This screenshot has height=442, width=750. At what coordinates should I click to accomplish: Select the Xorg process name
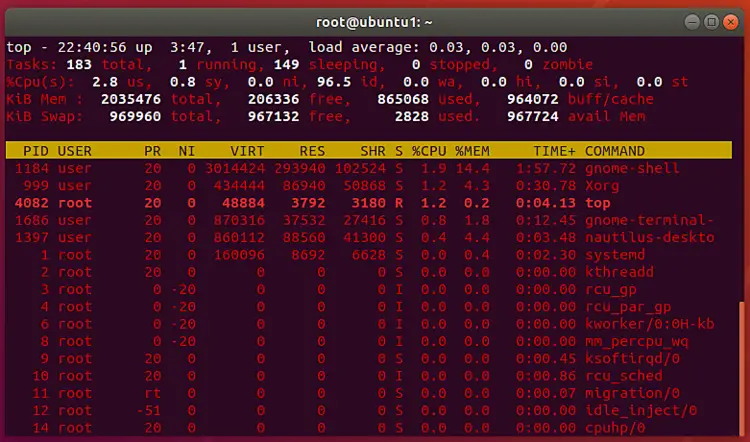coord(605,185)
